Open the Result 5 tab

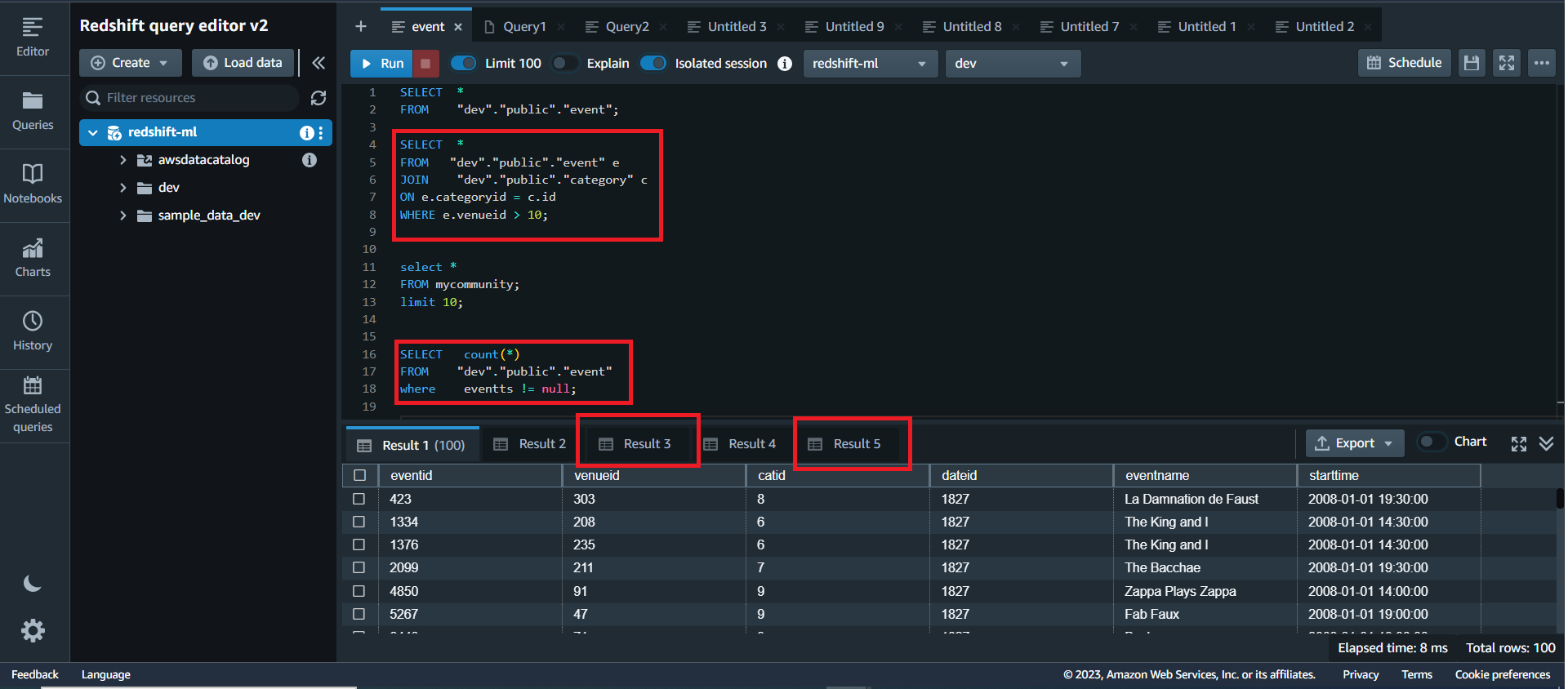pos(844,444)
